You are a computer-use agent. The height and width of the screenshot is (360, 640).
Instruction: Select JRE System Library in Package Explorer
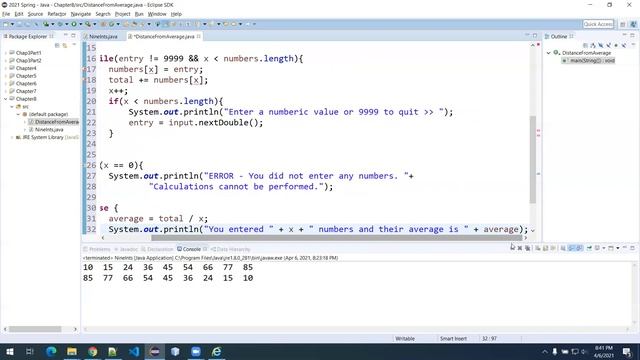pos(47,137)
